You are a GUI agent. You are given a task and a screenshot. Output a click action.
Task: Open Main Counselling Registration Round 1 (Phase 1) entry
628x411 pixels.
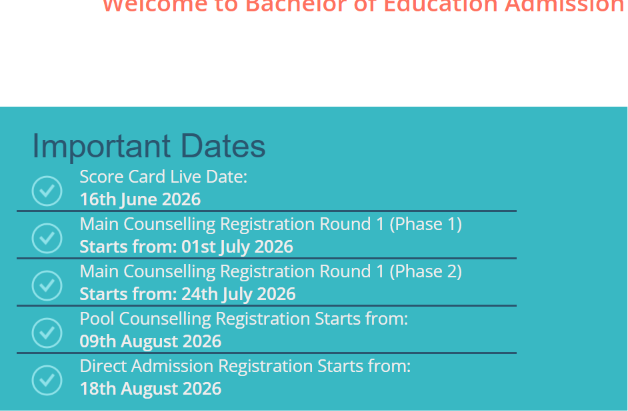(271, 224)
